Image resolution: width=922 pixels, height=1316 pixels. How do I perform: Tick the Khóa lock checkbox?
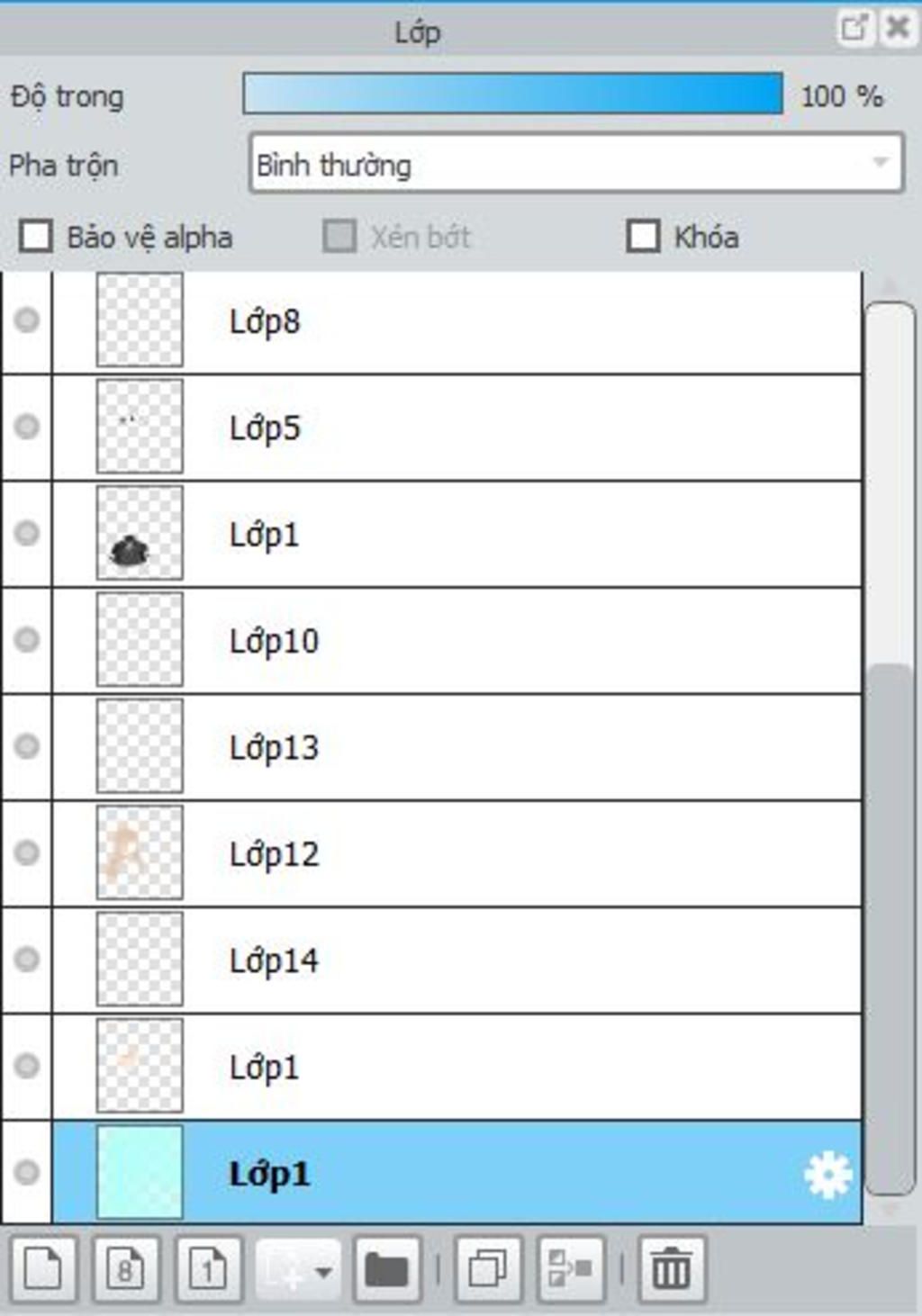tap(643, 237)
